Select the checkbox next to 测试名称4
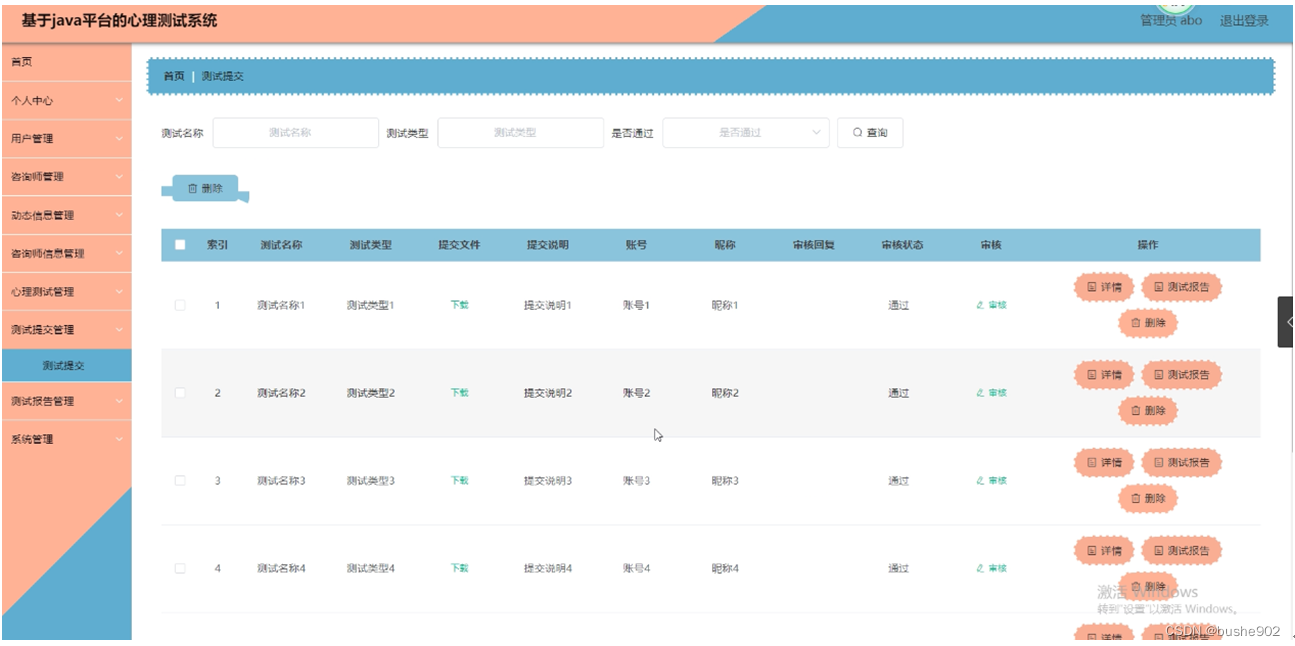Viewport: 1295px width, 646px height. click(180, 567)
